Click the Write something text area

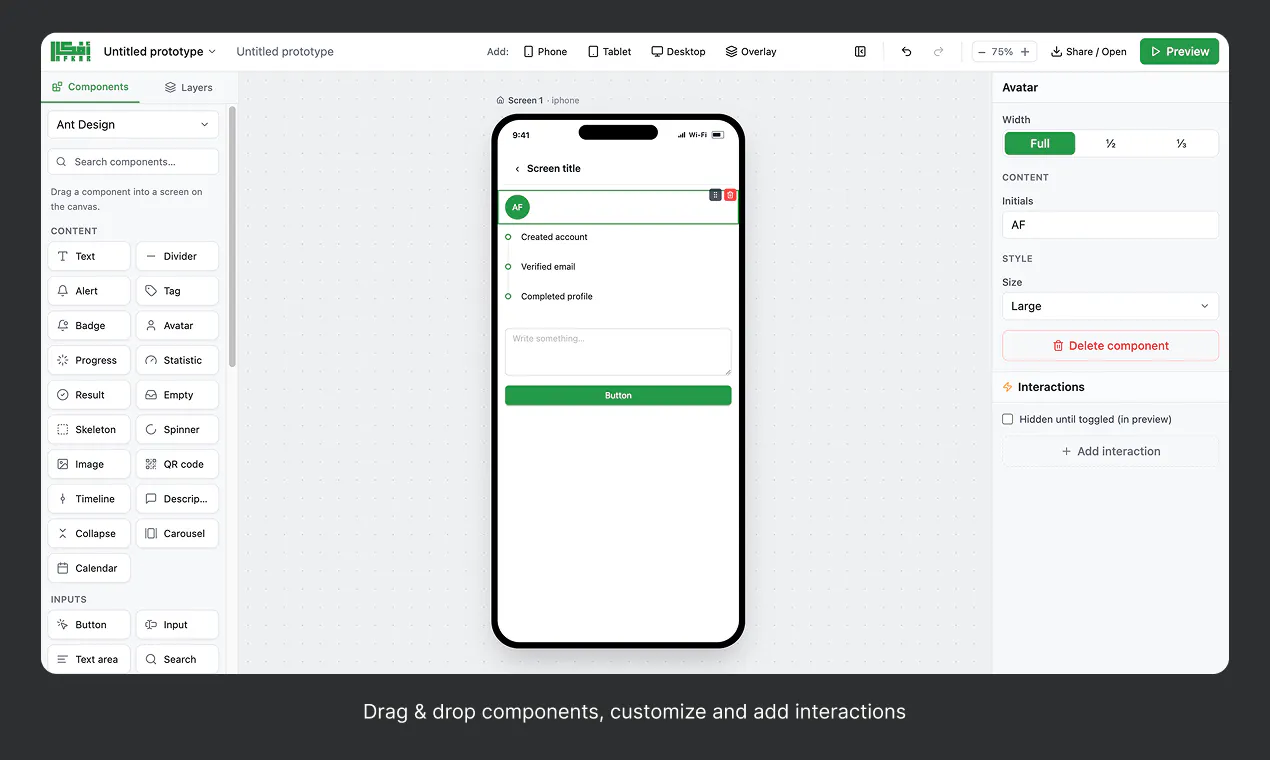[x=618, y=352]
